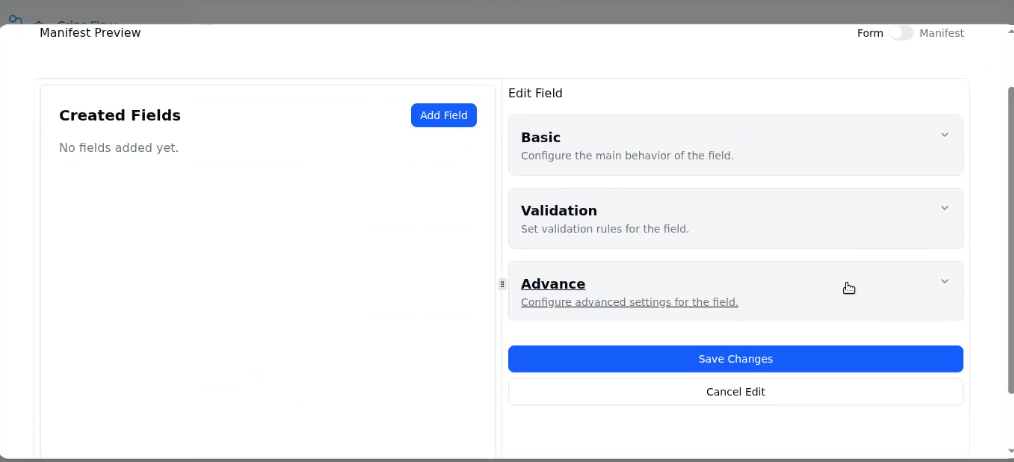Select the Manifest view label
1014x462 pixels.
(941, 33)
